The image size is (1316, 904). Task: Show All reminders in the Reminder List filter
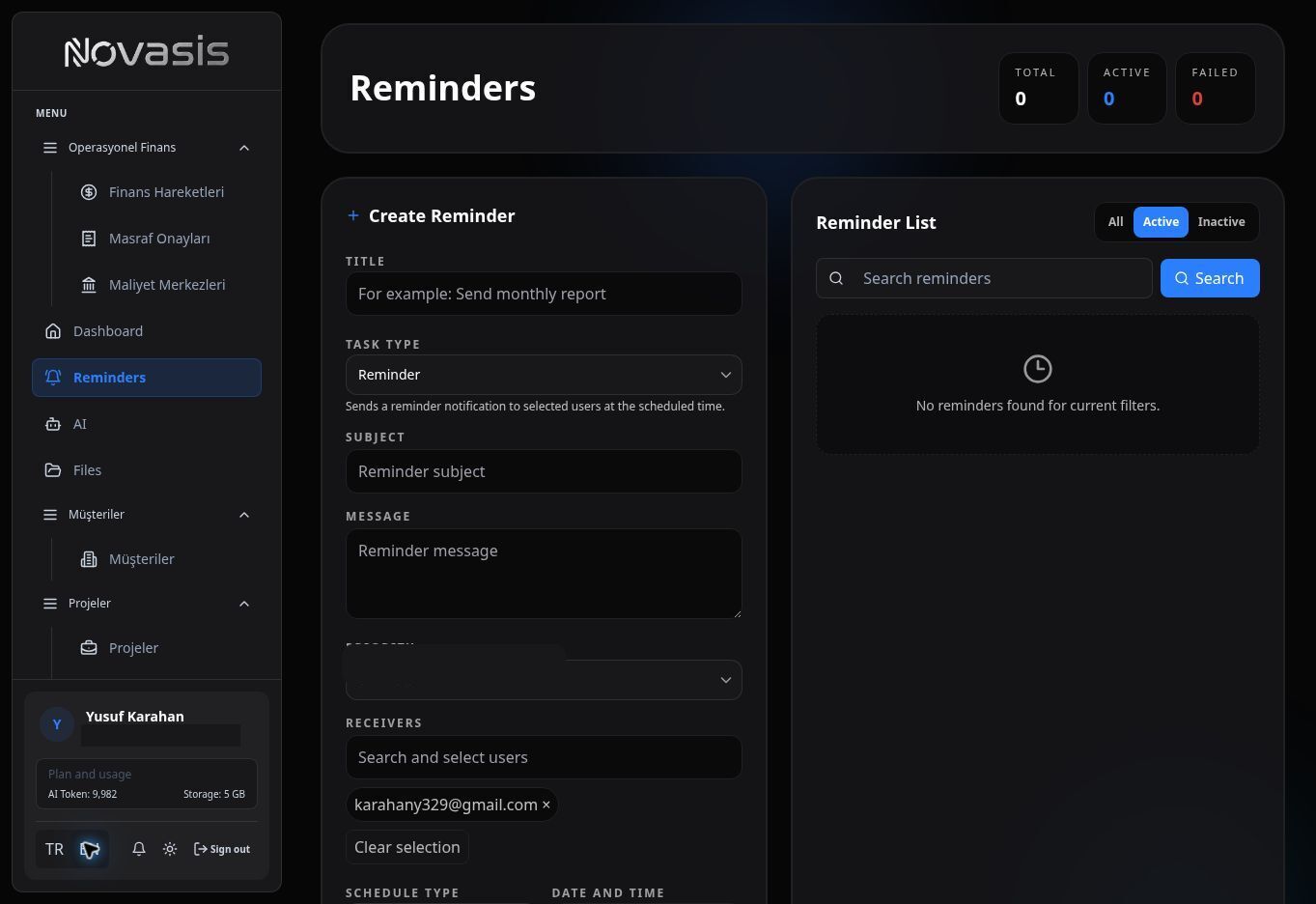[x=1115, y=222]
